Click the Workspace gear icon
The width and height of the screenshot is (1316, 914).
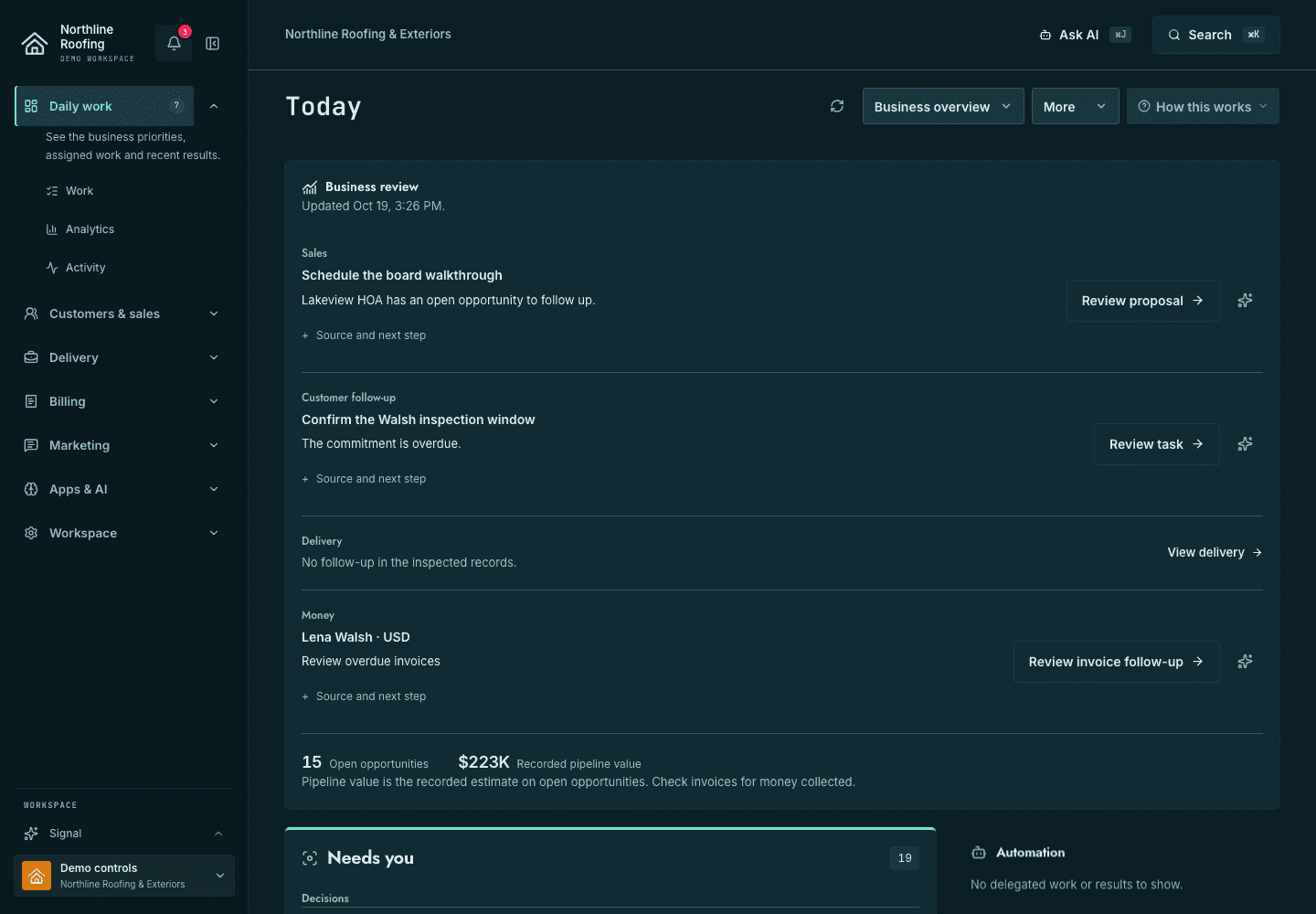coord(31,533)
